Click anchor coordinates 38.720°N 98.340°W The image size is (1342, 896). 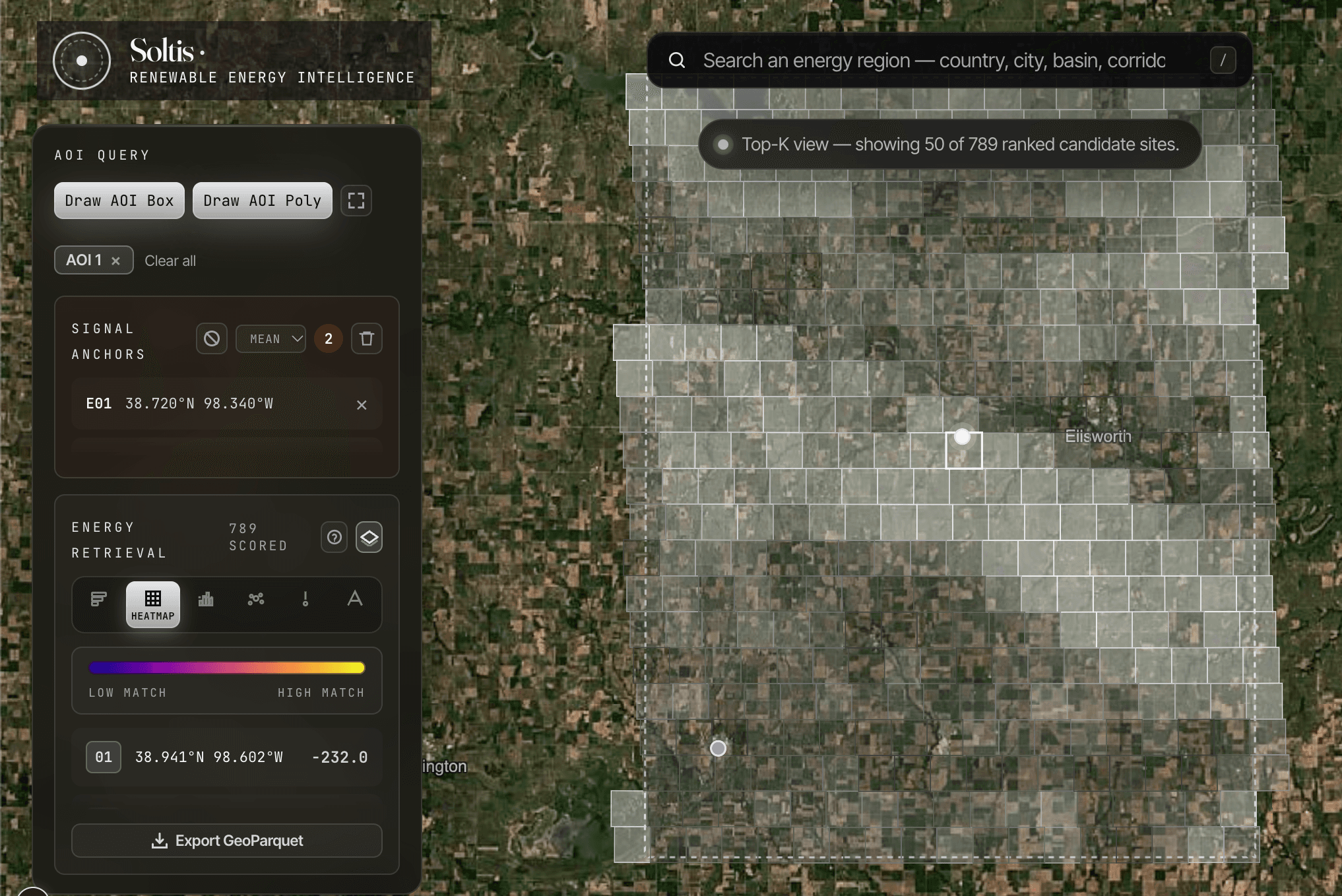(199, 403)
